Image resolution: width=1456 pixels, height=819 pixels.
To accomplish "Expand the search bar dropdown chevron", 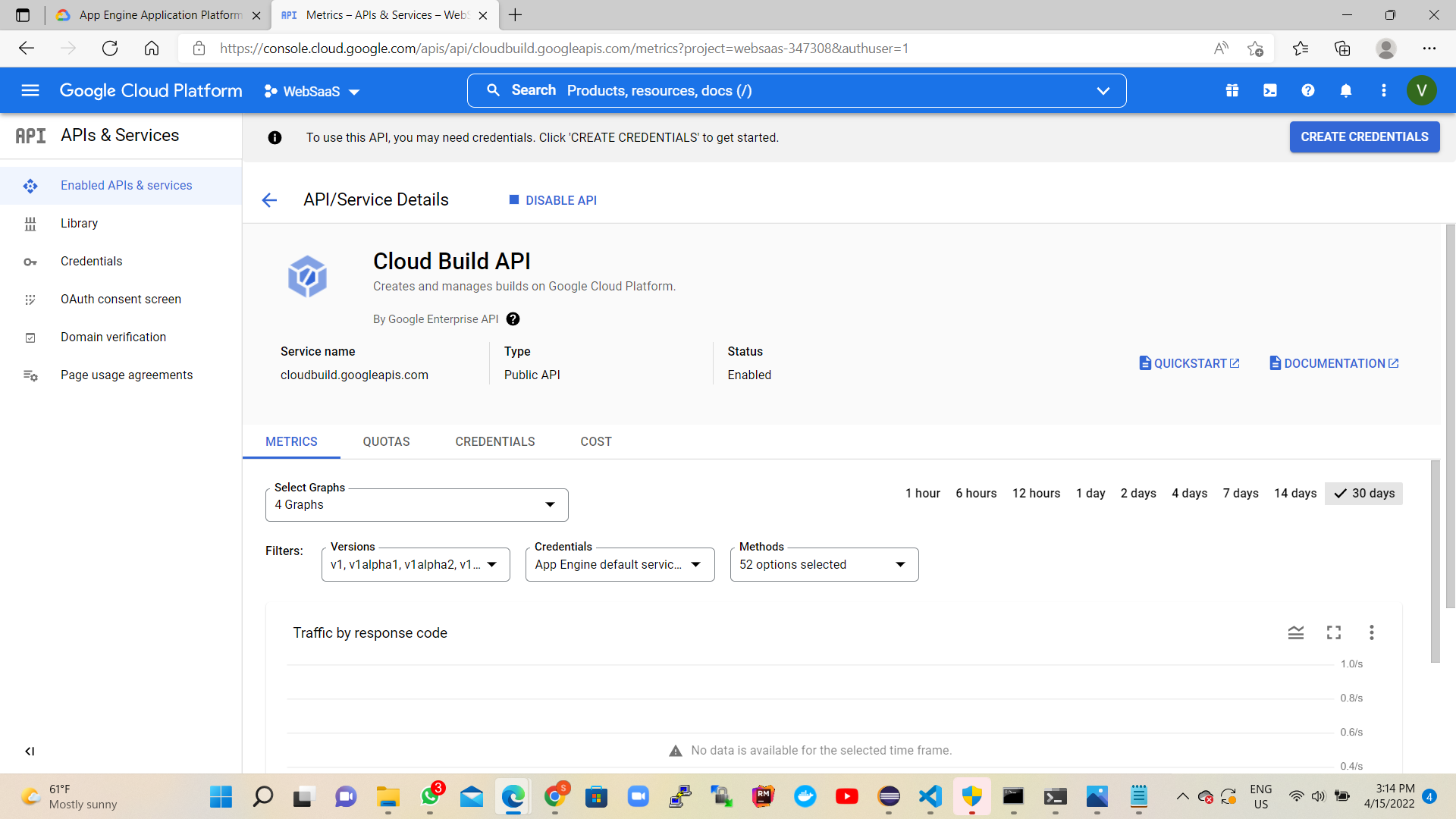I will [x=1103, y=91].
